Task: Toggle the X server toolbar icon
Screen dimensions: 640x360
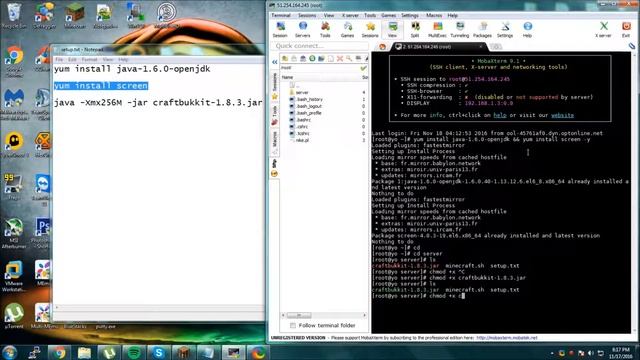Action: (x=603, y=29)
